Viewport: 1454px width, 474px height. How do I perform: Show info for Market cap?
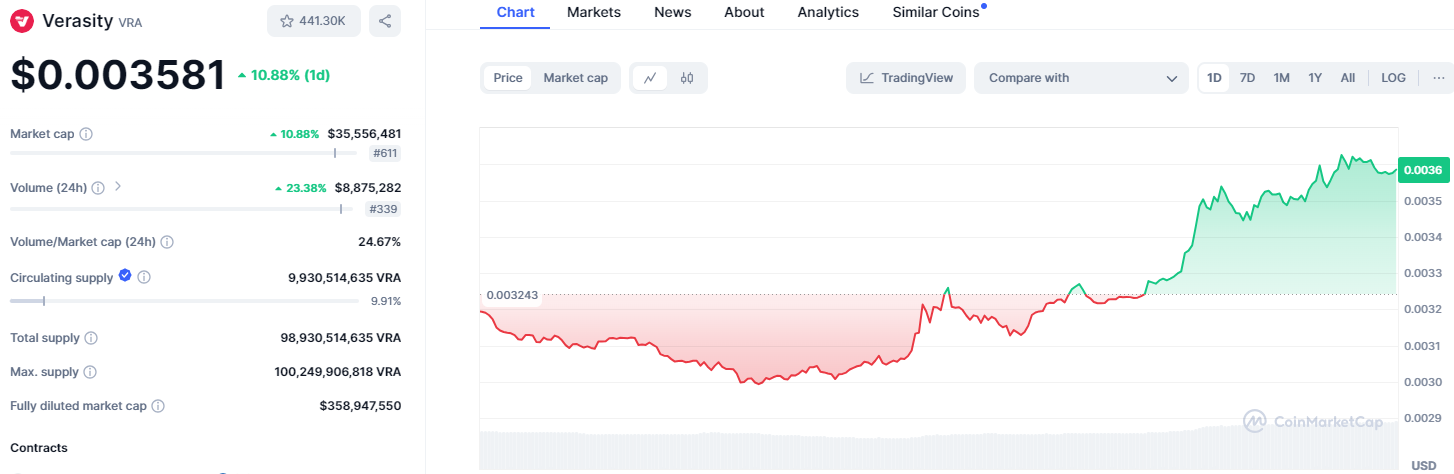pos(86,134)
